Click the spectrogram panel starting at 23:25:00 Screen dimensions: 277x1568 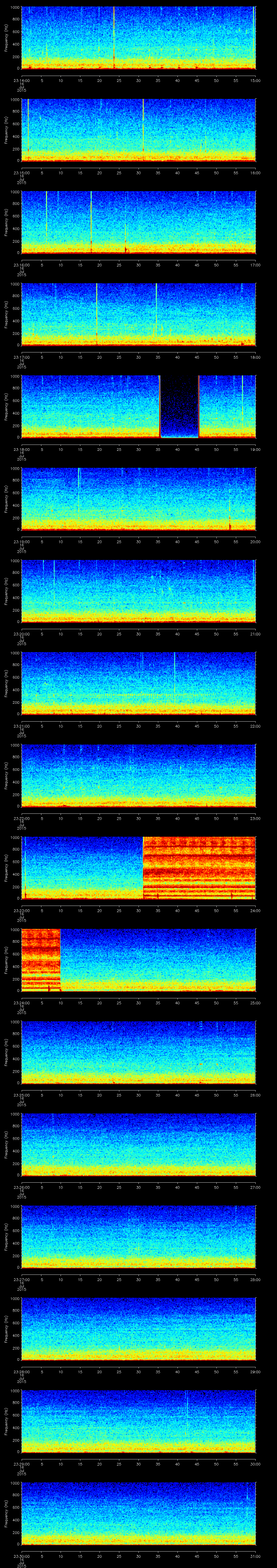[139, 1052]
